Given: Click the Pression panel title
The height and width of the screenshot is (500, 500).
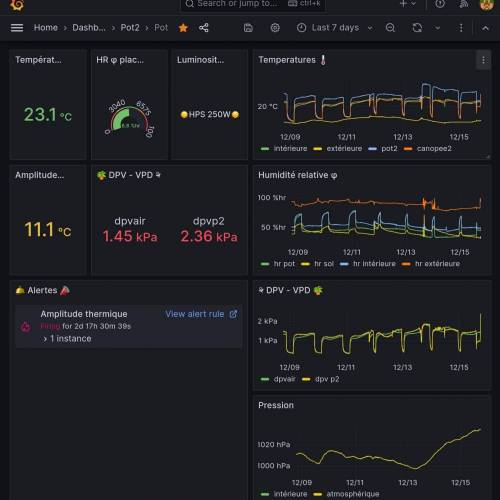Looking at the screenshot, I should 276,405.
